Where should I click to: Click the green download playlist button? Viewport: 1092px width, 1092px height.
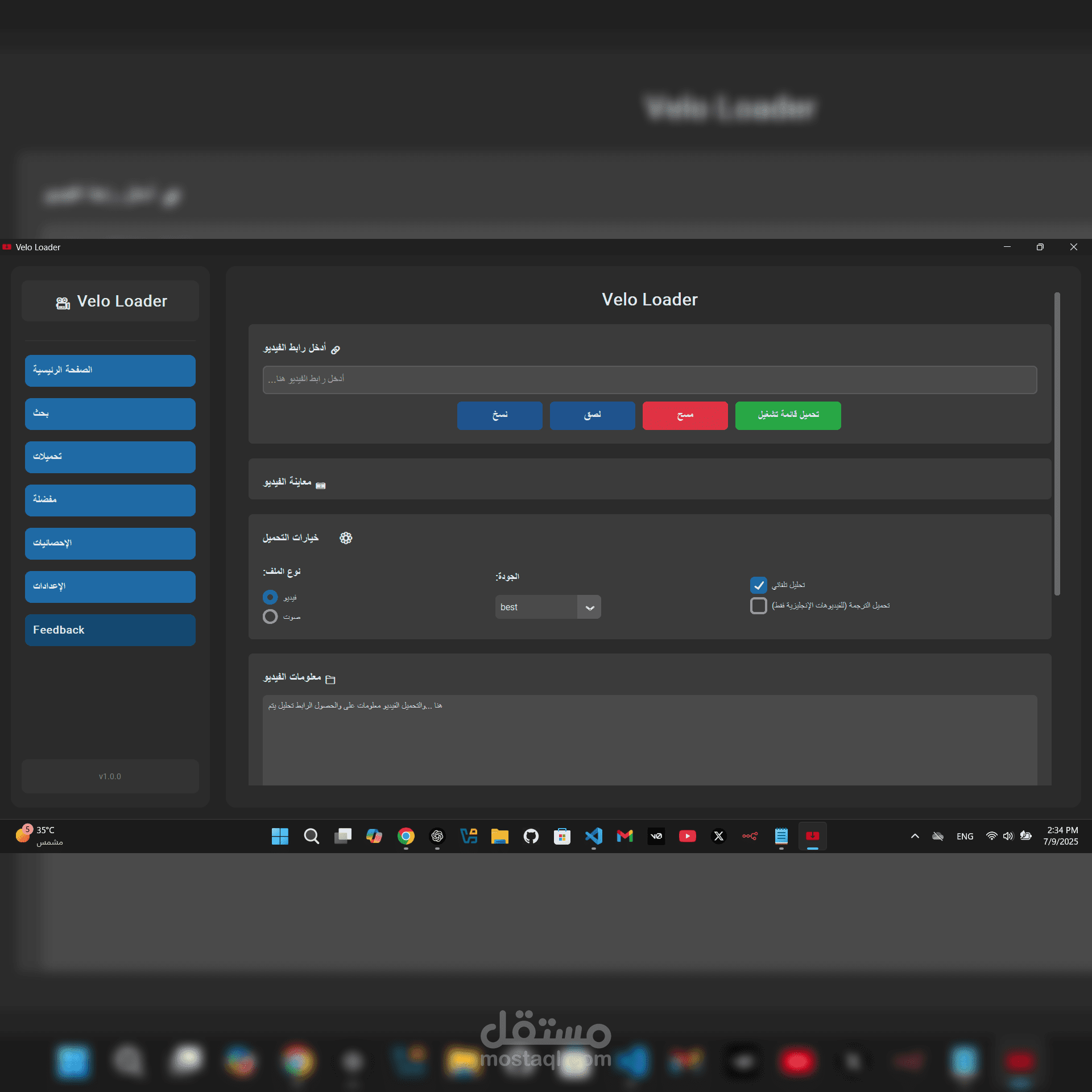[x=788, y=415]
